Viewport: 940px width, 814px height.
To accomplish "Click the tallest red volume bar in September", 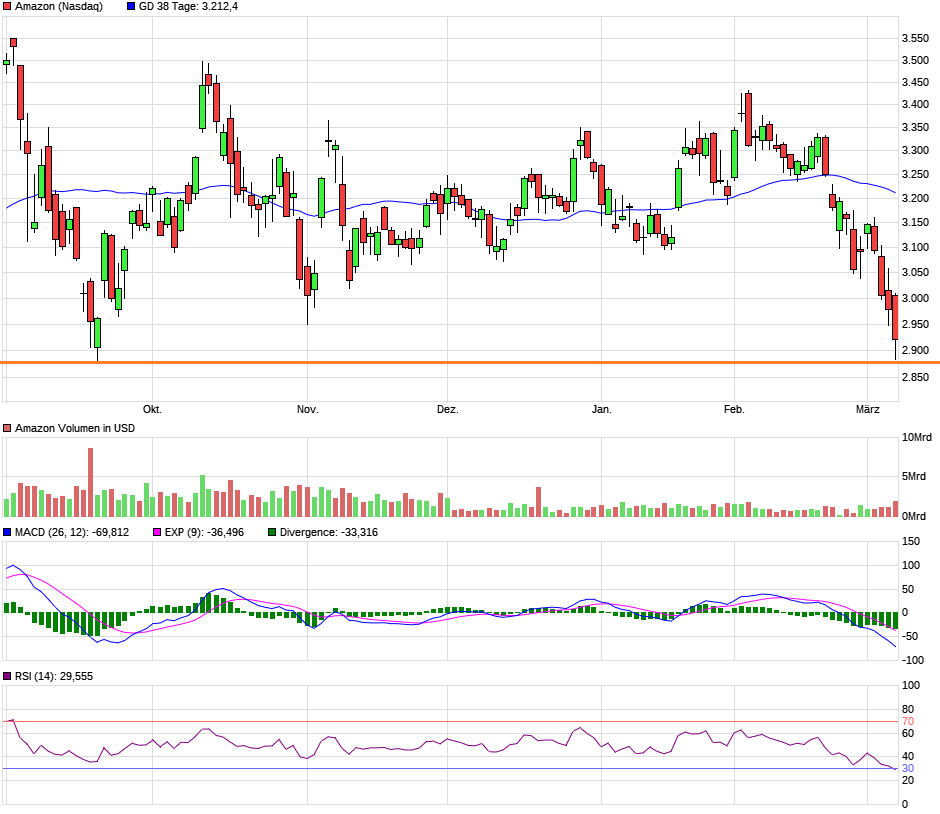I will pos(91,483).
